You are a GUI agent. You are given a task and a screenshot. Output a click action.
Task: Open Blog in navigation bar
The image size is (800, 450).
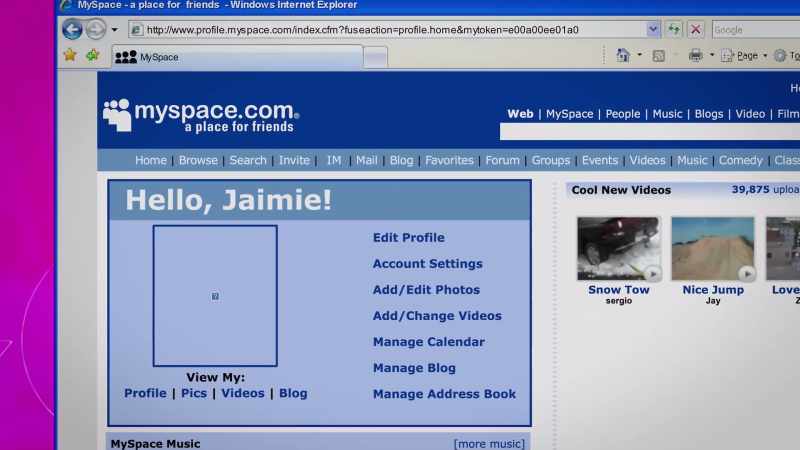(402, 160)
